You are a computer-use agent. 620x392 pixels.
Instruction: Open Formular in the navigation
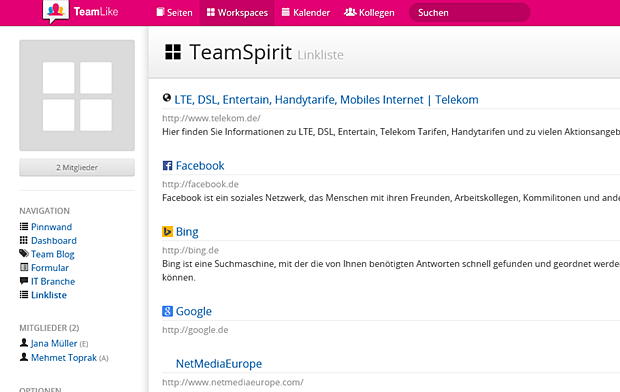(x=50, y=268)
